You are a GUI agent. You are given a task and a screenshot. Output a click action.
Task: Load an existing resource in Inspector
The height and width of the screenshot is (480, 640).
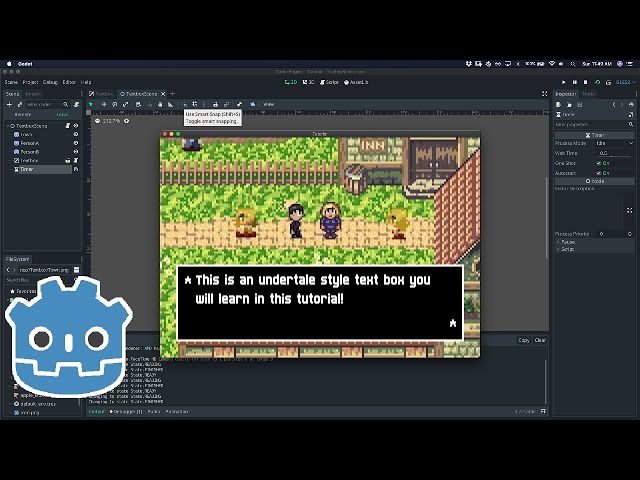(x=569, y=105)
